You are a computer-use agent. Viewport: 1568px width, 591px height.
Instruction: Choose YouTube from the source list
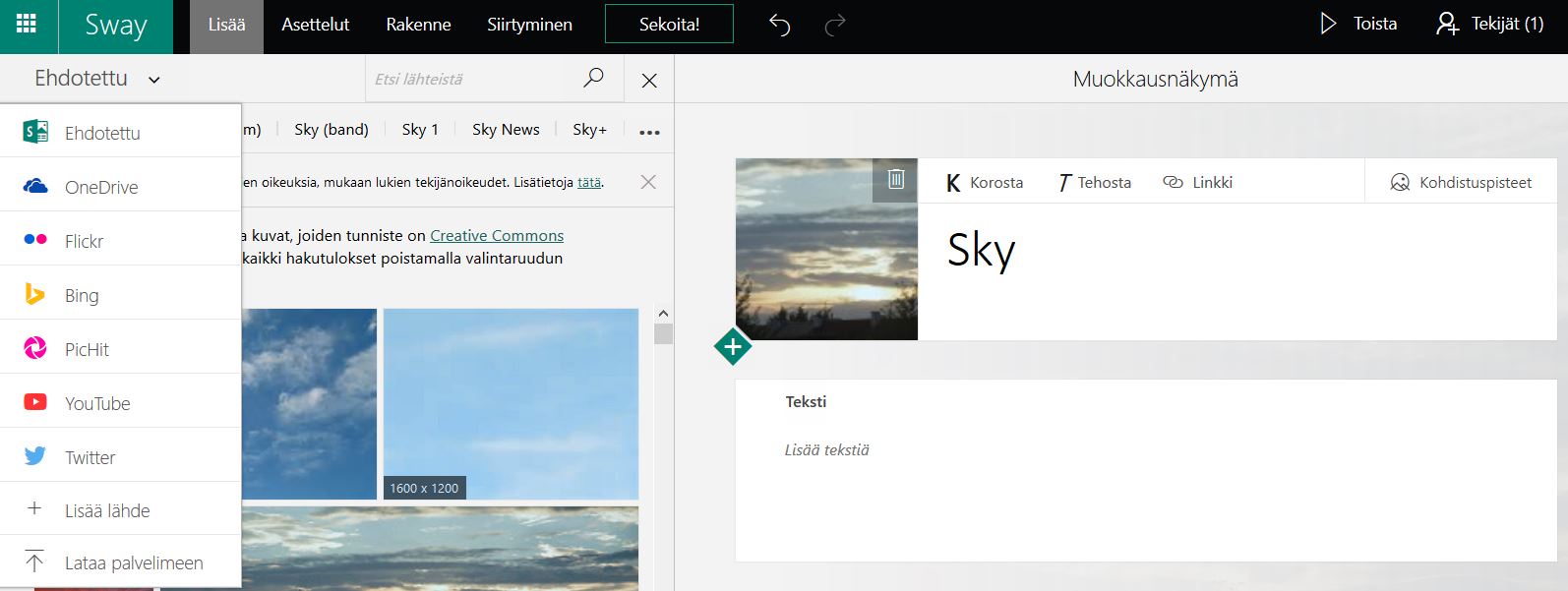pos(96,403)
